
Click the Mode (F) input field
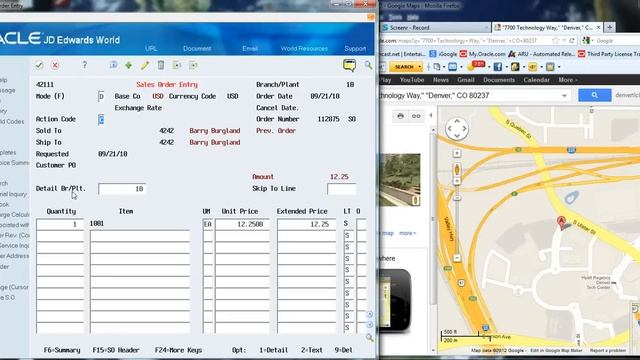pyautogui.click(x=101, y=97)
